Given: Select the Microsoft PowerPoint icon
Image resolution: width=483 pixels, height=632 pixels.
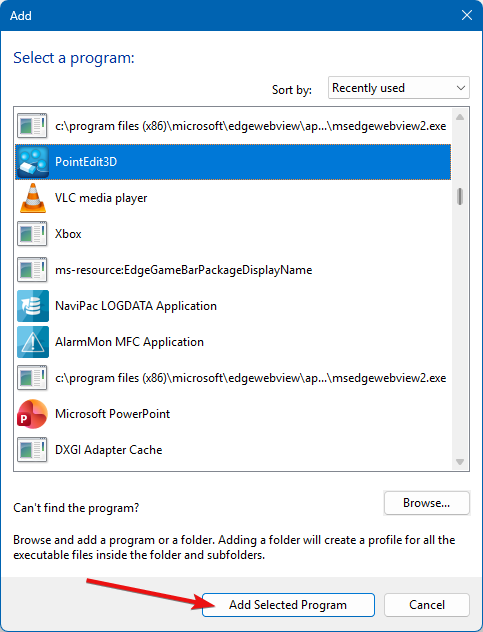Looking at the screenshot, I should point(32,414).
